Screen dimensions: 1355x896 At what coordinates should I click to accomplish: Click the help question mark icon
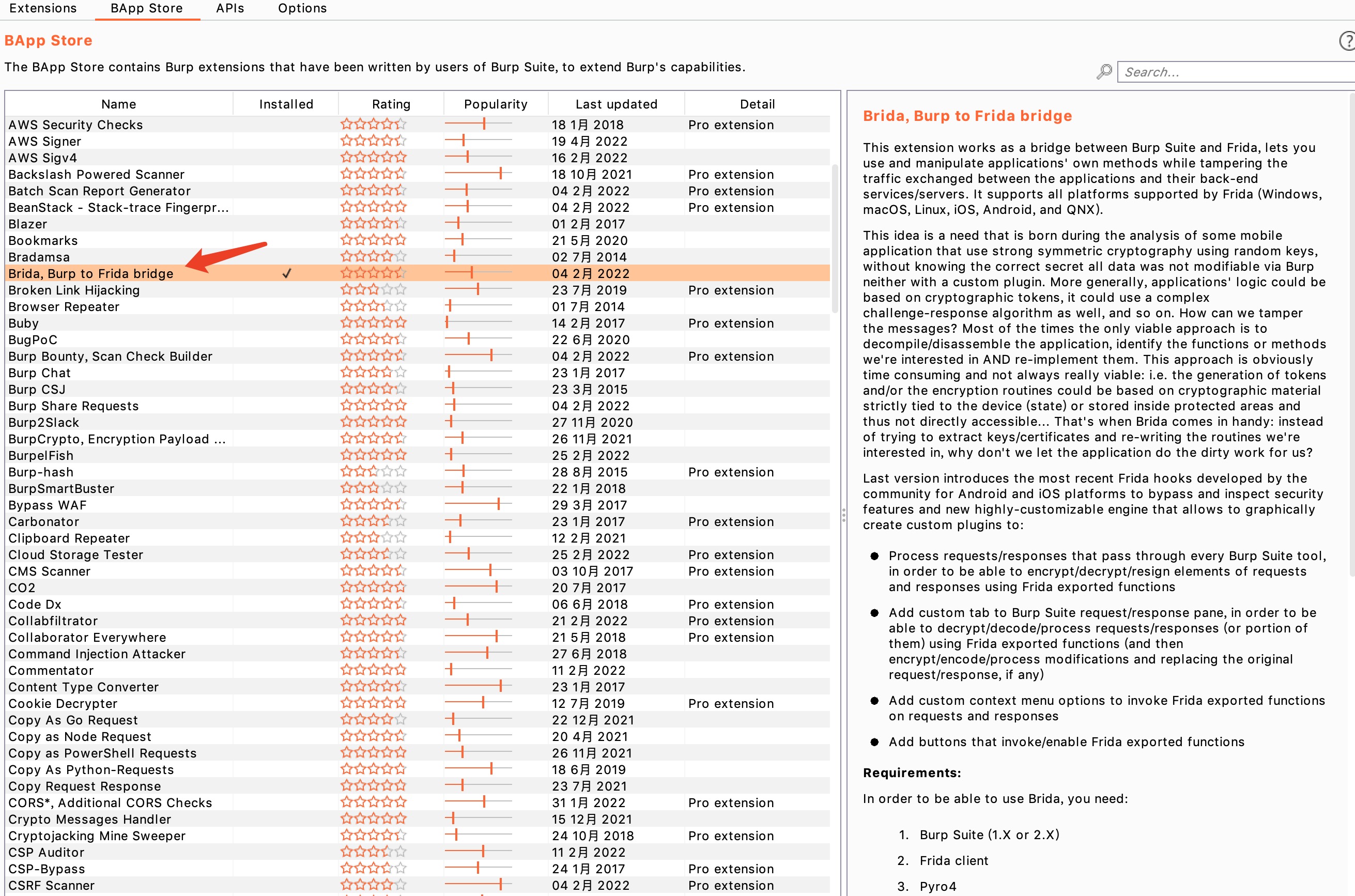tap(1348, 41)
